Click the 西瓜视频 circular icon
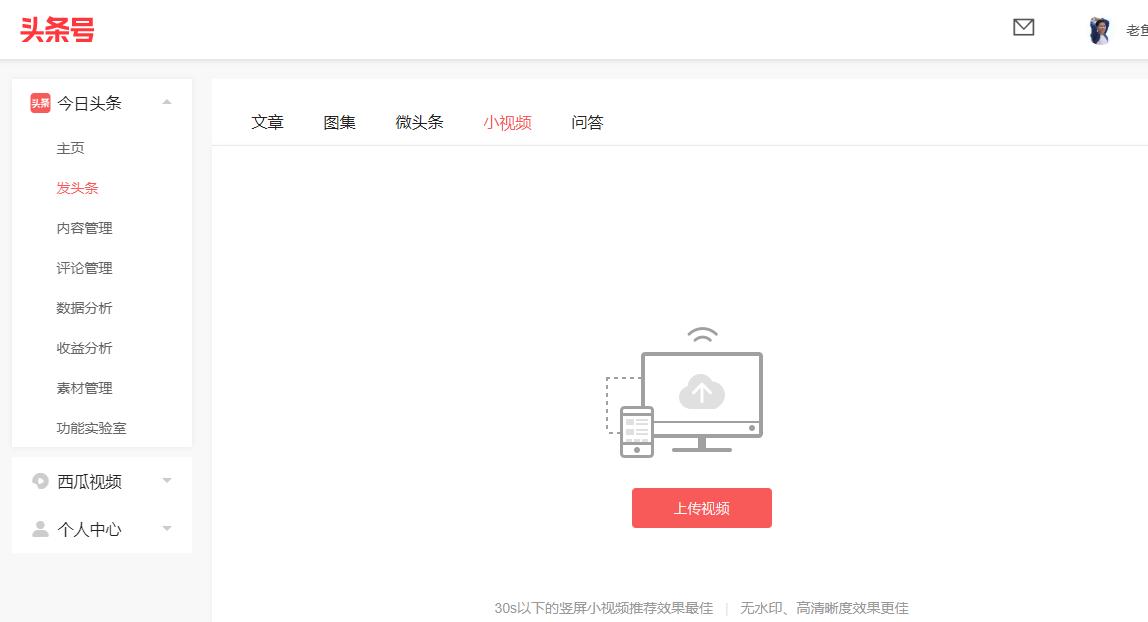 40,481
